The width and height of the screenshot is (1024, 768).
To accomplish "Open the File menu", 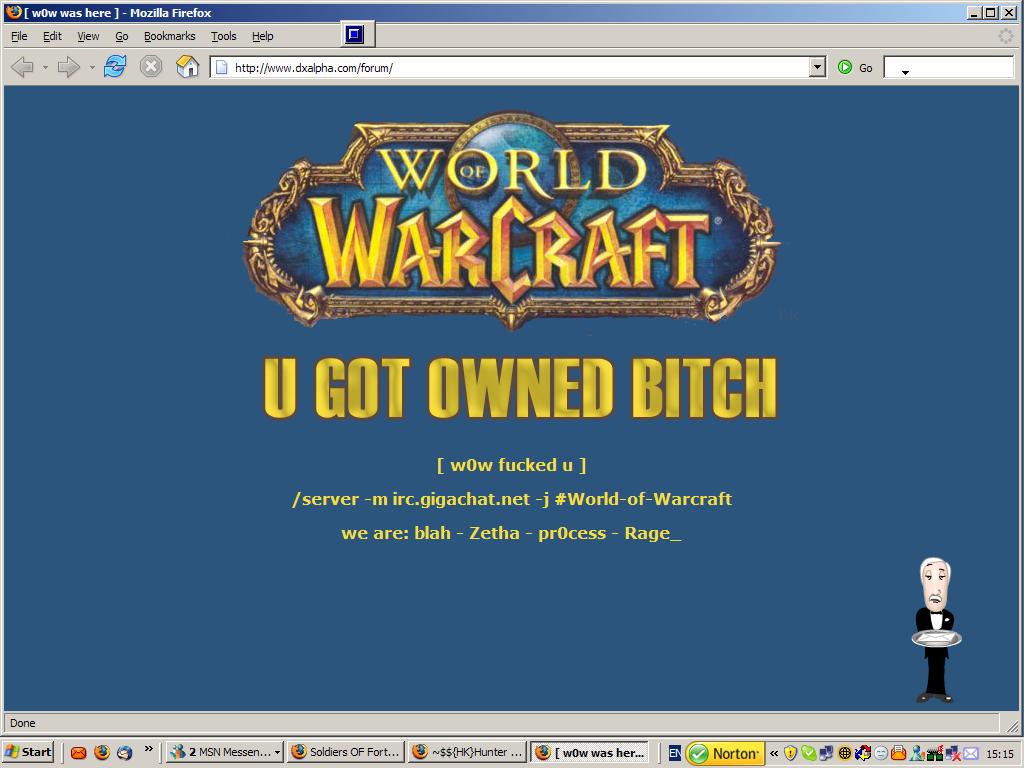I will [x=19, y=36].
